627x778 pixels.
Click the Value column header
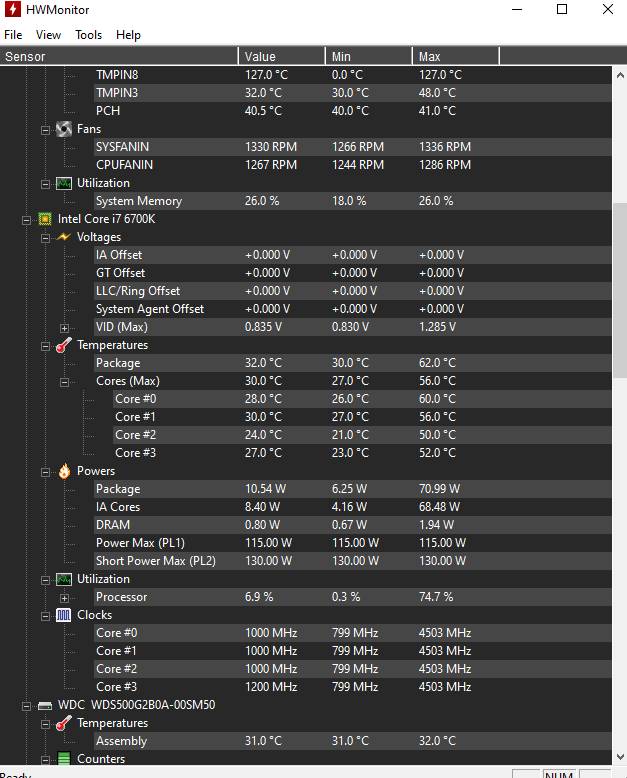282,56
